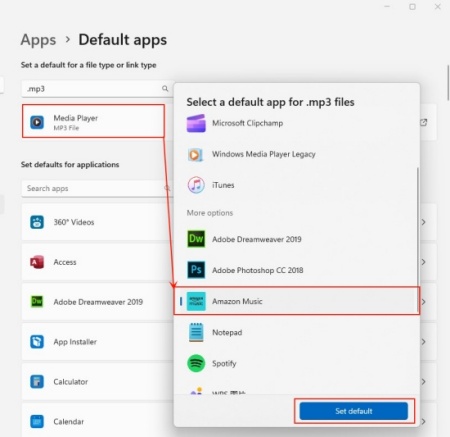
Task: Click the Media Player icon for MP3 File
Action: coord(37,122)
